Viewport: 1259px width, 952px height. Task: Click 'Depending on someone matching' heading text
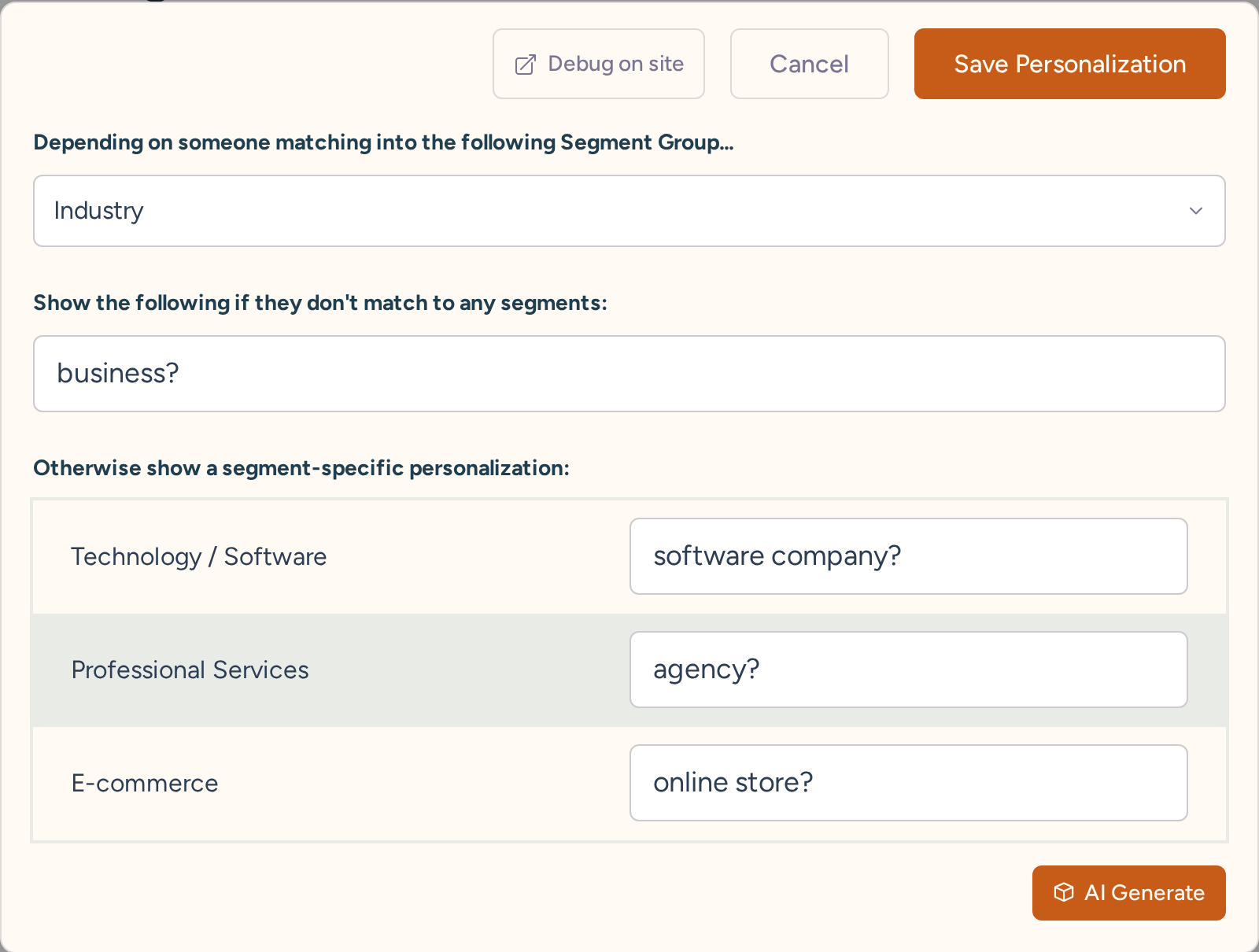pyautogui.click(x=383, y=142)
